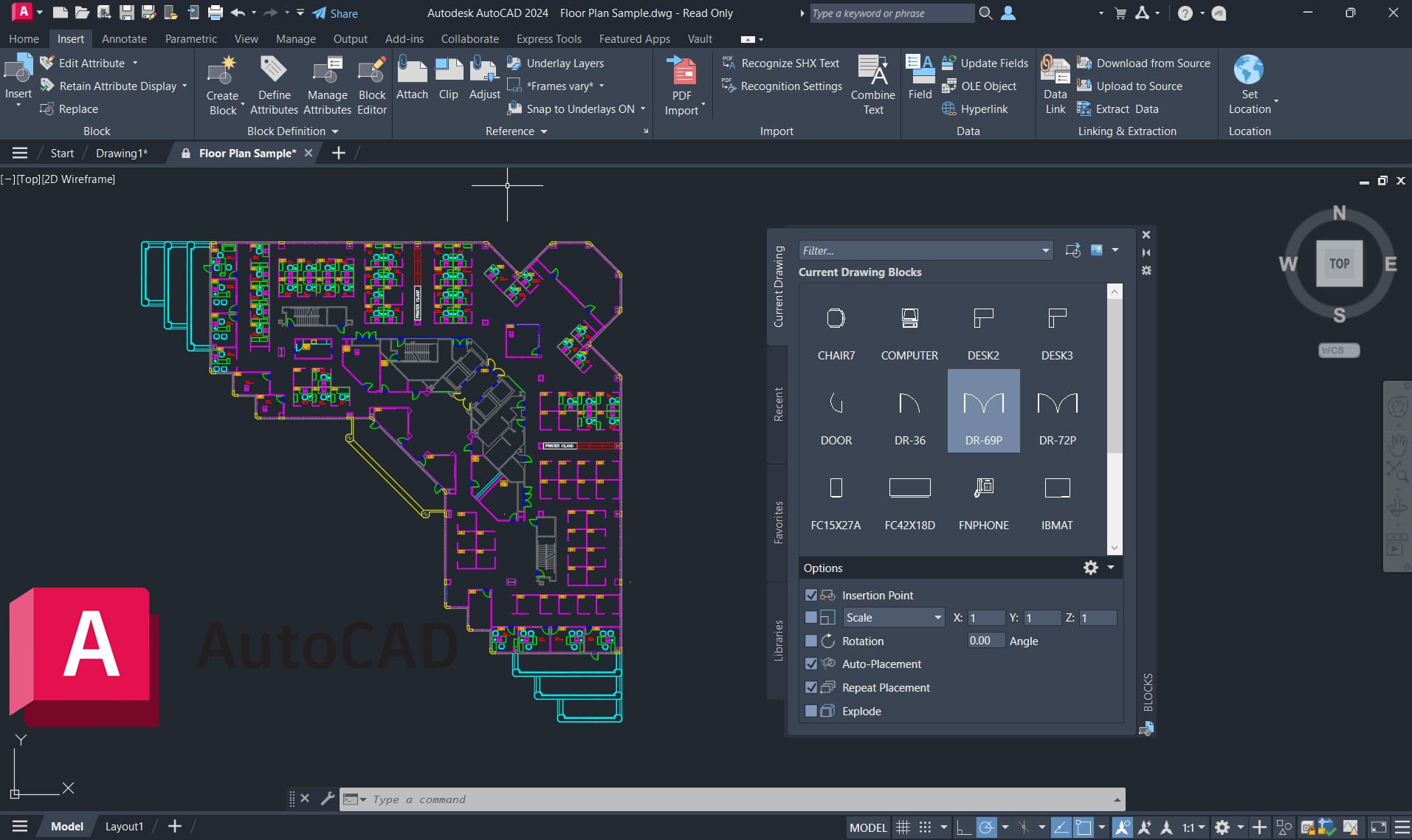Open the Scale dropdown in Options
This screenshot has width=1412, height=840.
pos(937,617)
